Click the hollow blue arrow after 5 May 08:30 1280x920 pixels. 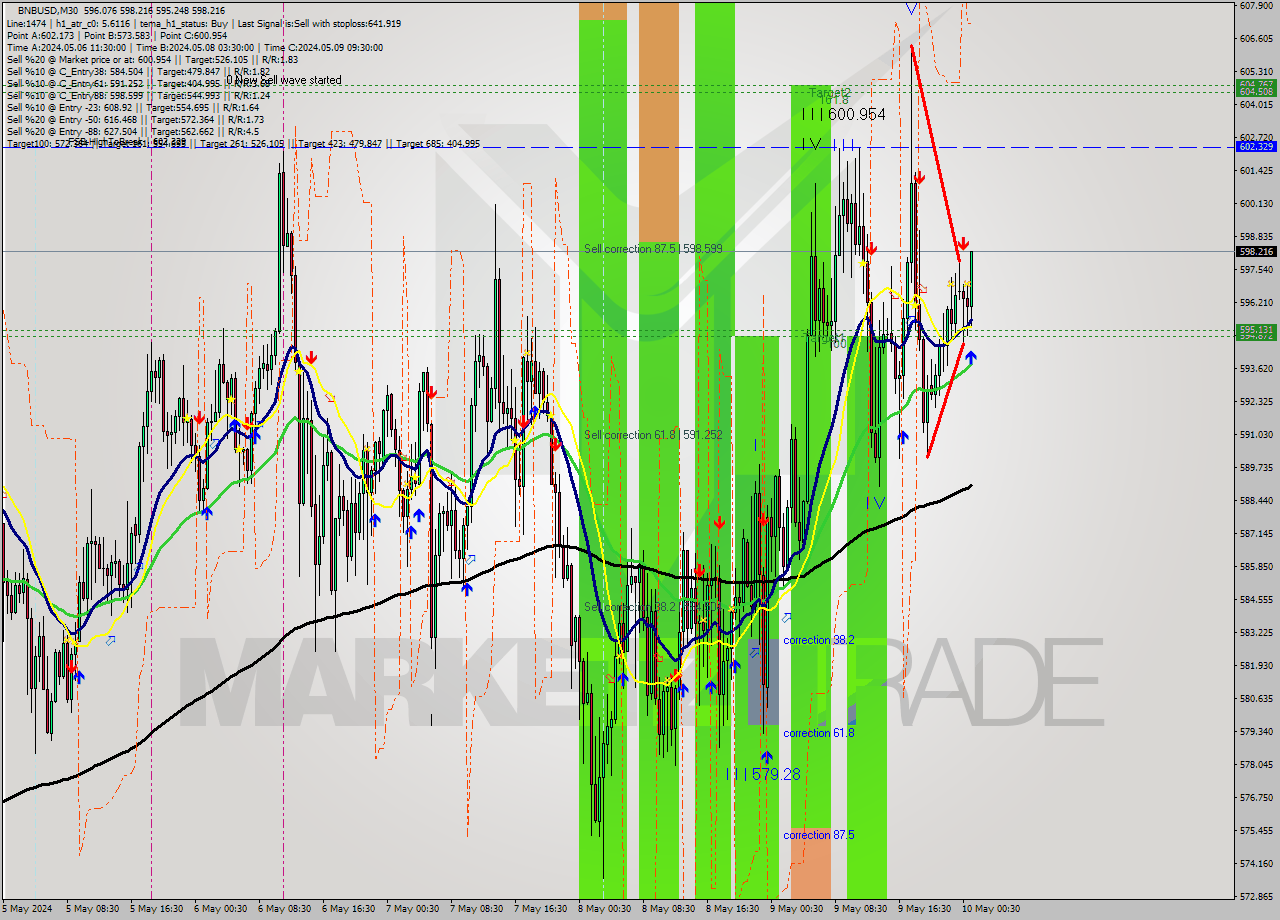pyautogui.click(x=110, y=639)
